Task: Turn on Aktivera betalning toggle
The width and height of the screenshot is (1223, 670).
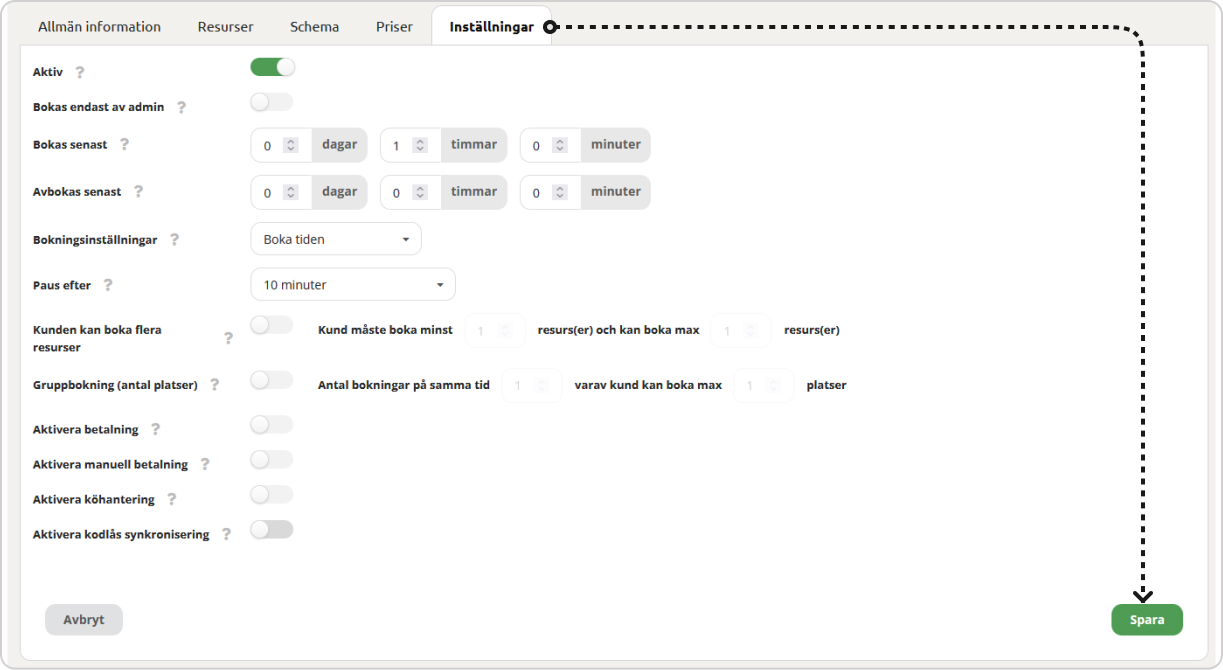Action: [271, 425]
